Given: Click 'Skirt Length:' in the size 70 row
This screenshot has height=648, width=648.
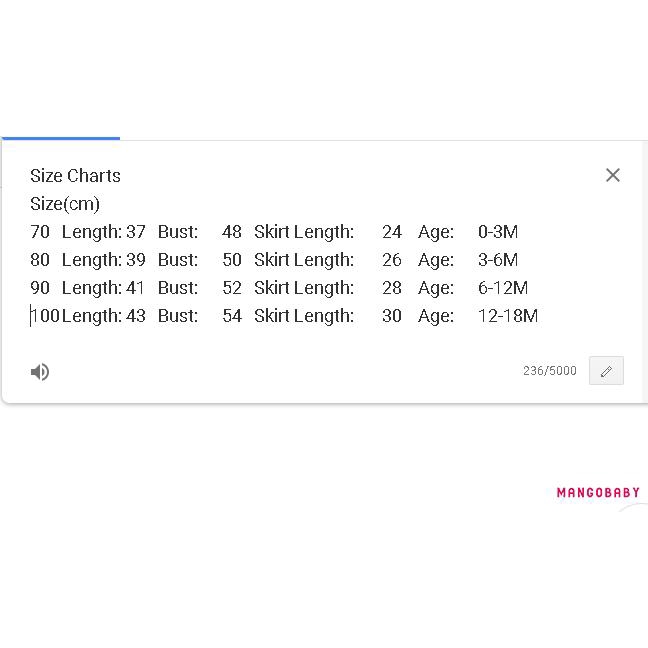Looking at the screenshot, I should [x=304, y=232].
